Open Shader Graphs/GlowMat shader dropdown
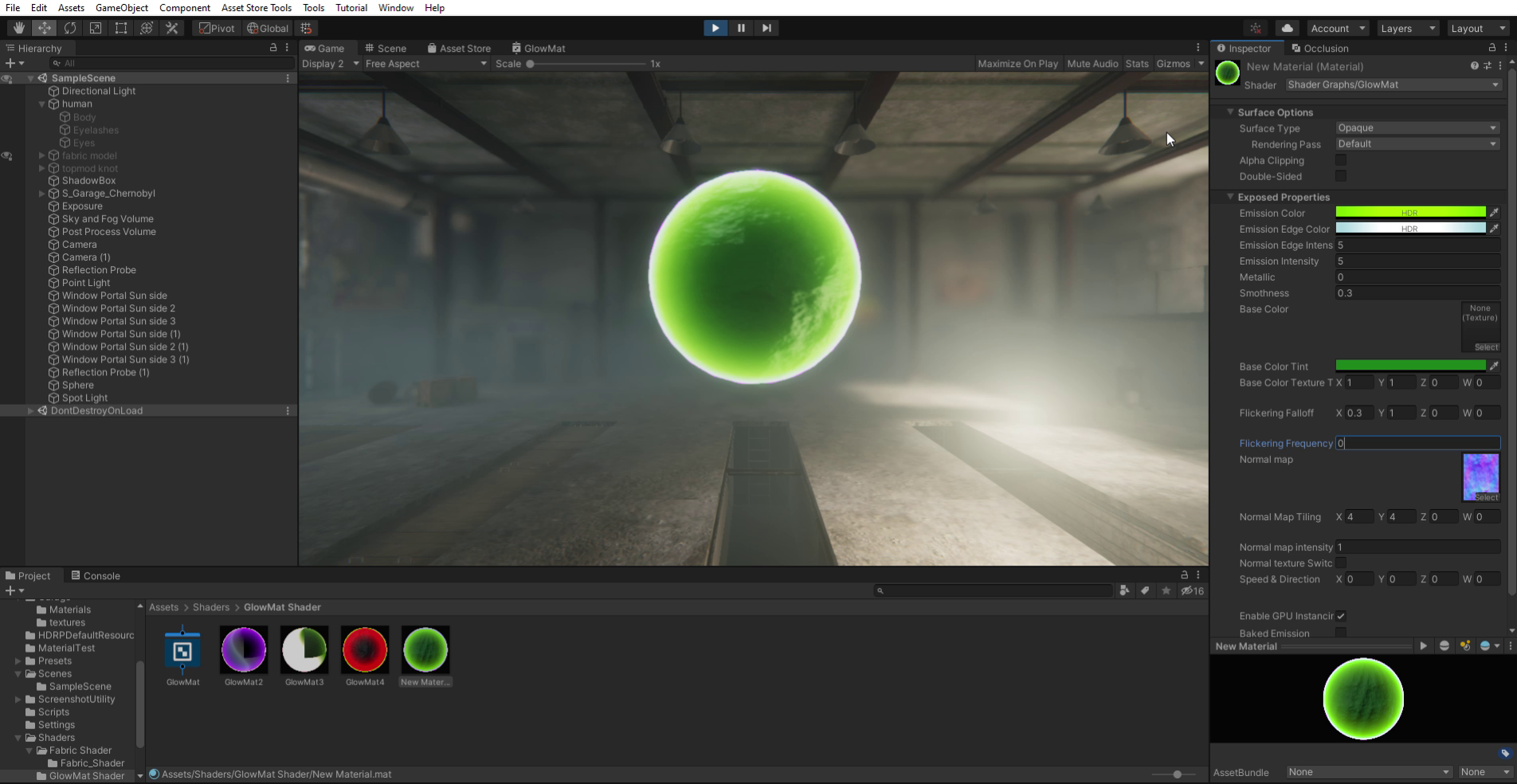 1393,84
